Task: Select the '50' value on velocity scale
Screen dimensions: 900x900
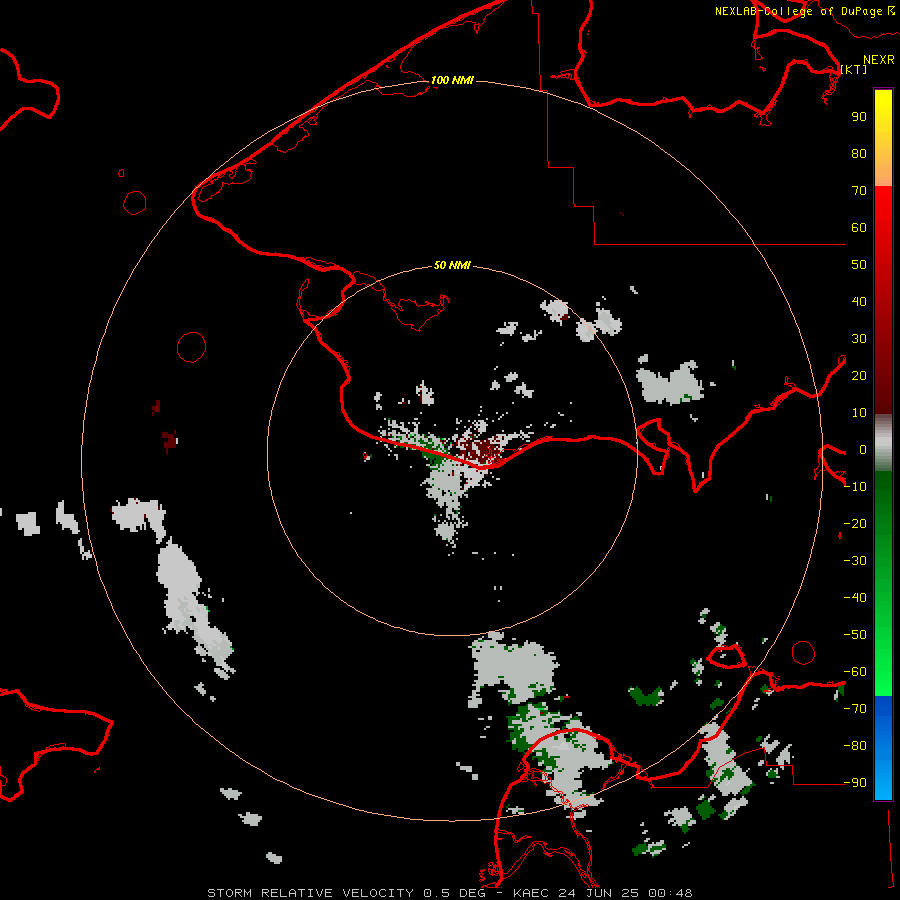Action: tap(859, 265)
